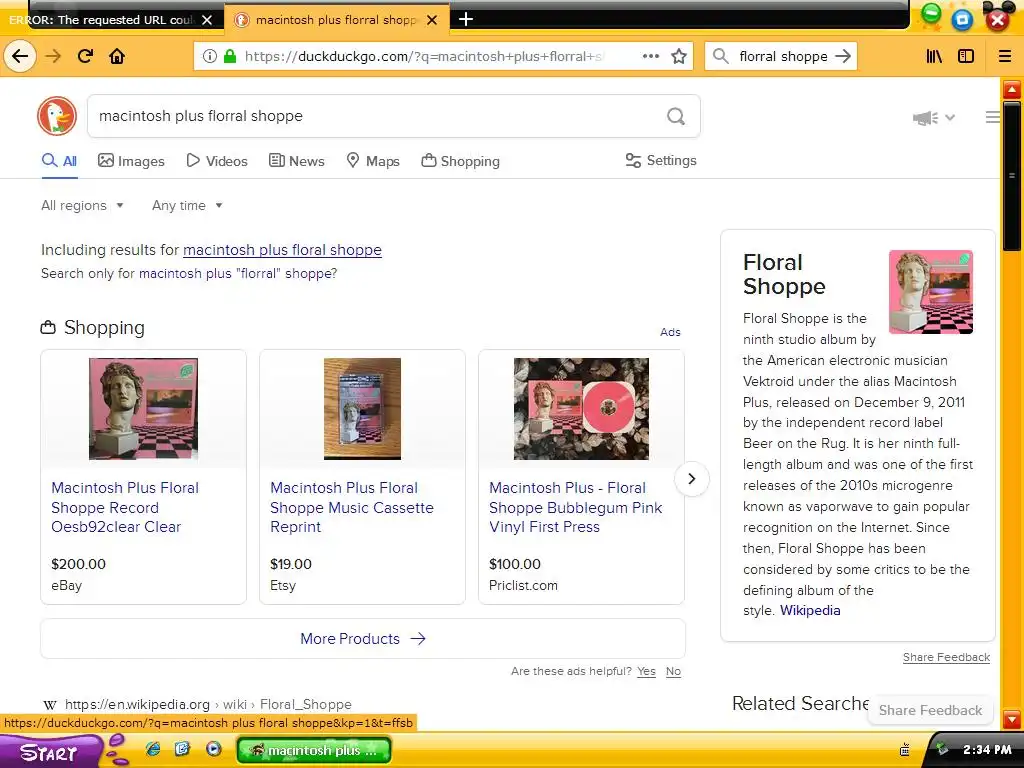The image size is (1024, 768).
Task: Open Wikipedia link in Floral Shoppe panel
Action: pos(810,610)
